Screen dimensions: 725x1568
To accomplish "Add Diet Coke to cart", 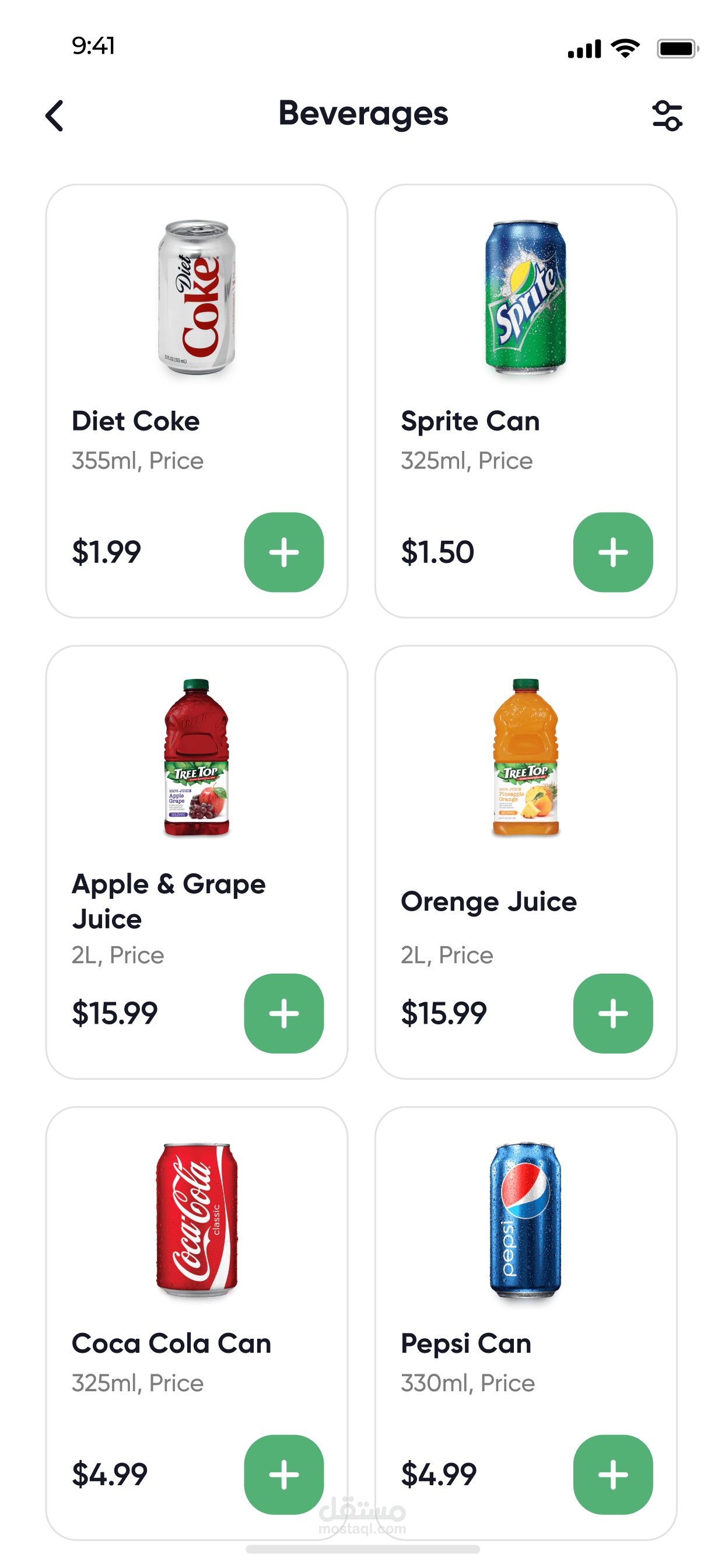I will (283, 552).
